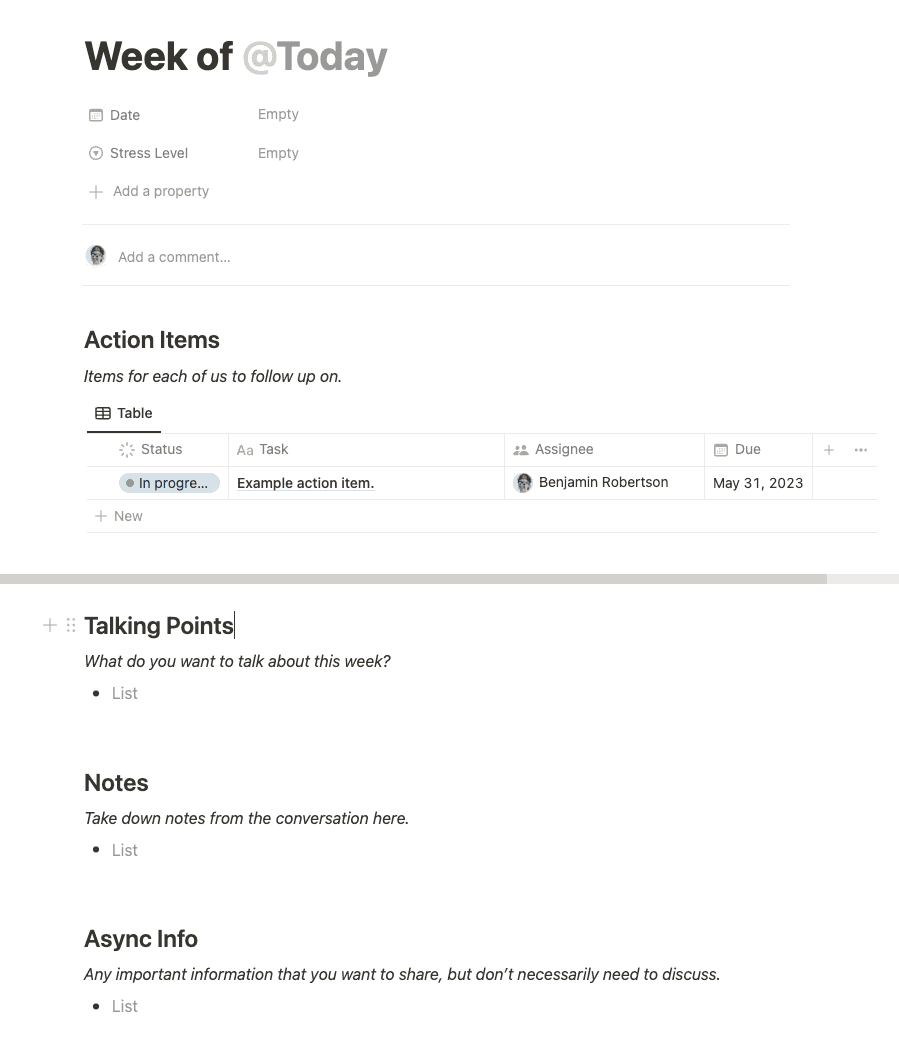Select the Table view tab
This screenshot has width=899, height=1058.
pyautogui.click(x=124, y=413)
